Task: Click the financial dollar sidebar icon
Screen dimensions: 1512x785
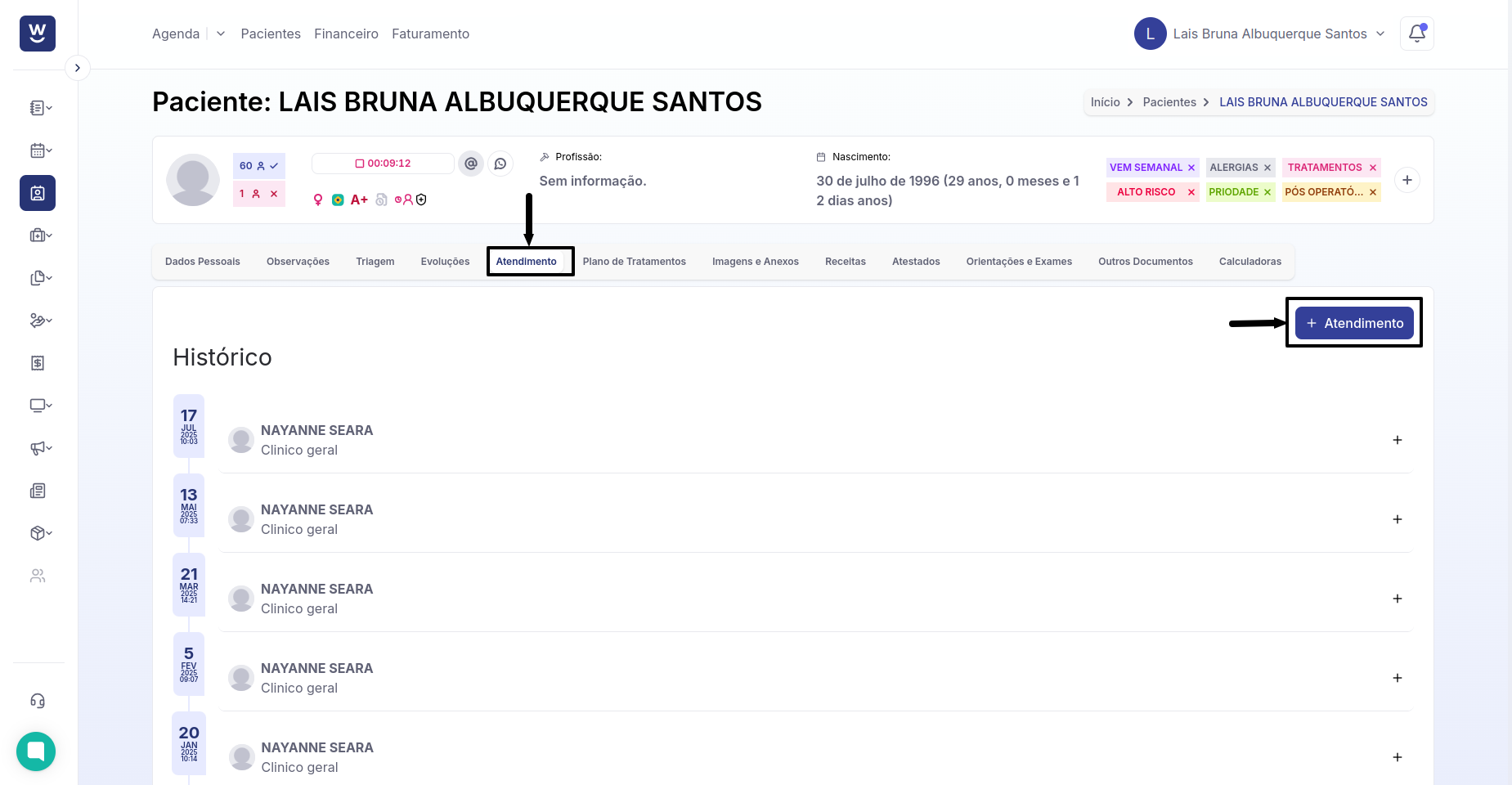Action: [38, 363]
